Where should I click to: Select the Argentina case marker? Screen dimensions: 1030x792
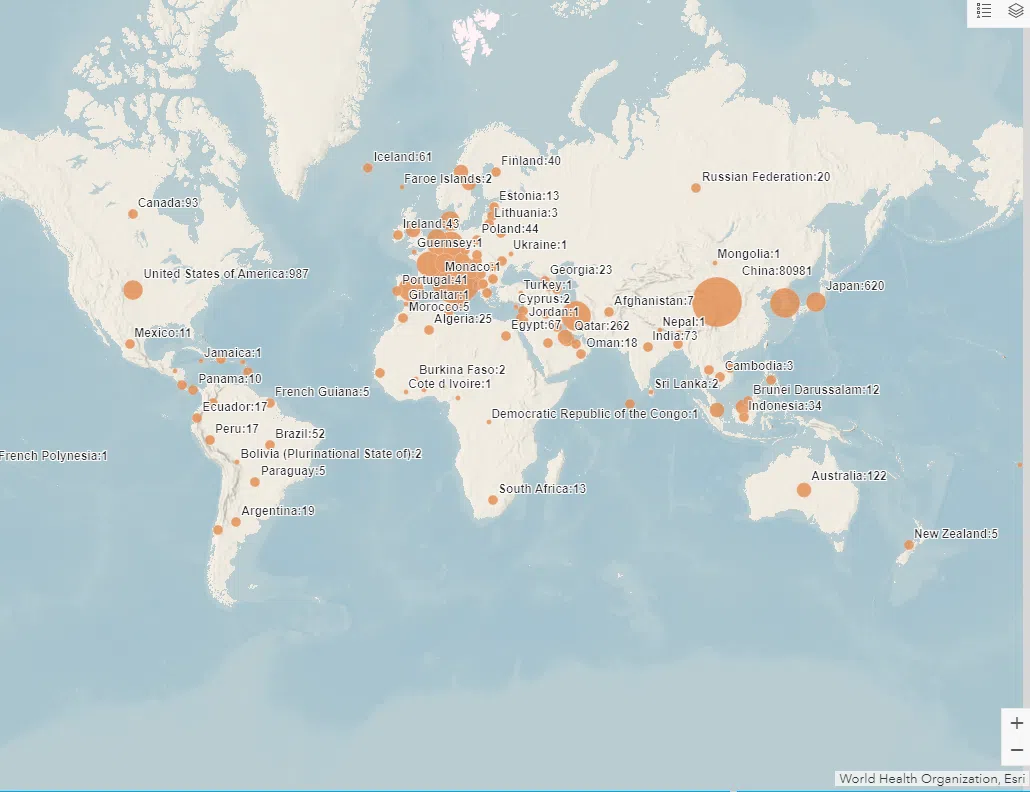(x=236, y=522)
